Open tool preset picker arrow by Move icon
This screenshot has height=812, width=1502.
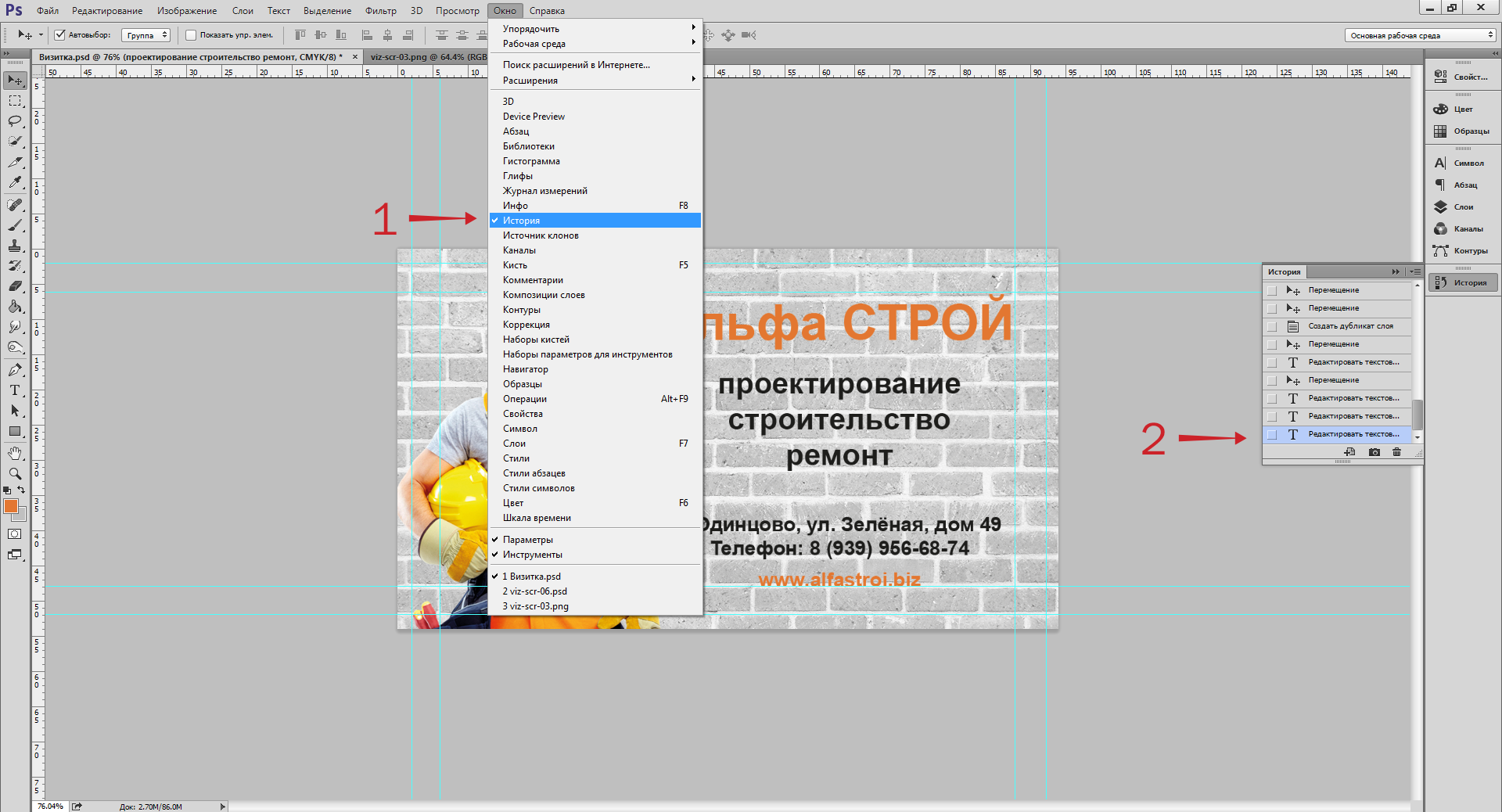(x=41, y=35)
